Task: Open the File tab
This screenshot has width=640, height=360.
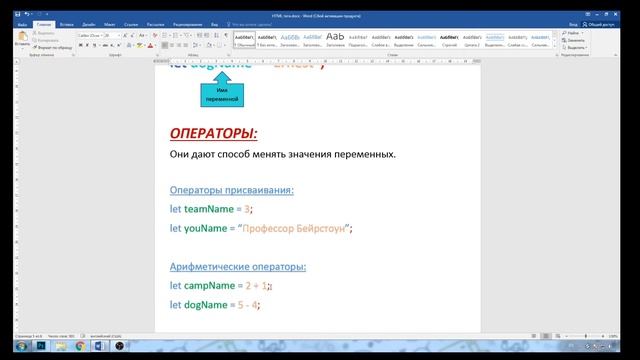Action: tap(22, 24)
